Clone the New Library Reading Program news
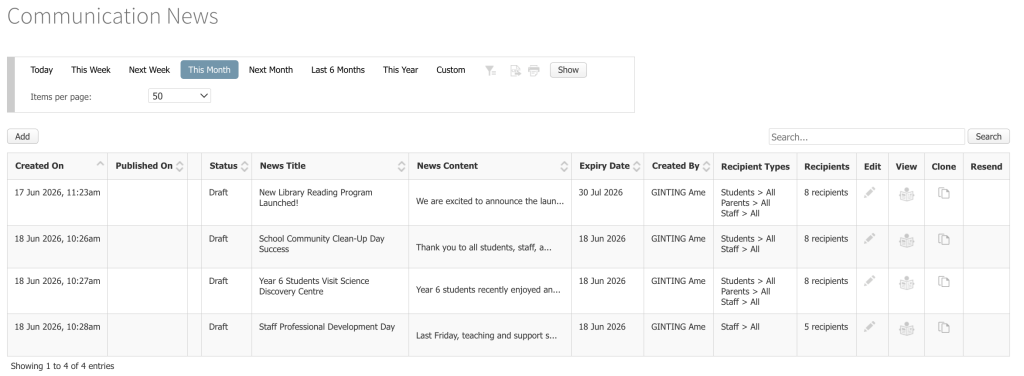This screenshot has height=376, width=1024. [944, 193]
